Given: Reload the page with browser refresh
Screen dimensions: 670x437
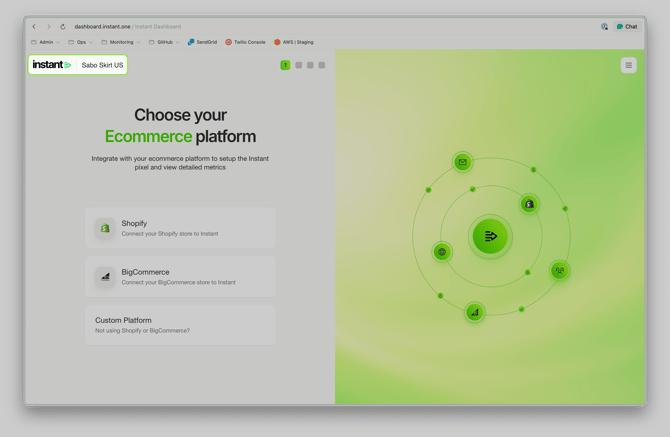Looking at the screenshot, I should [62, 27].
